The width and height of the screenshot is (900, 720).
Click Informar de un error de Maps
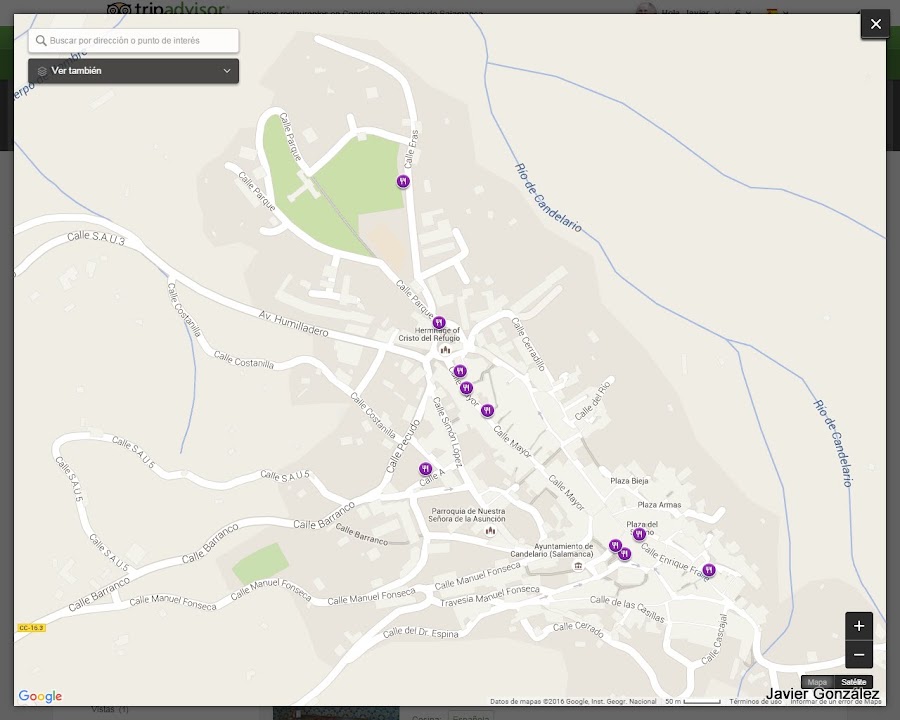[x=836, y=702]
